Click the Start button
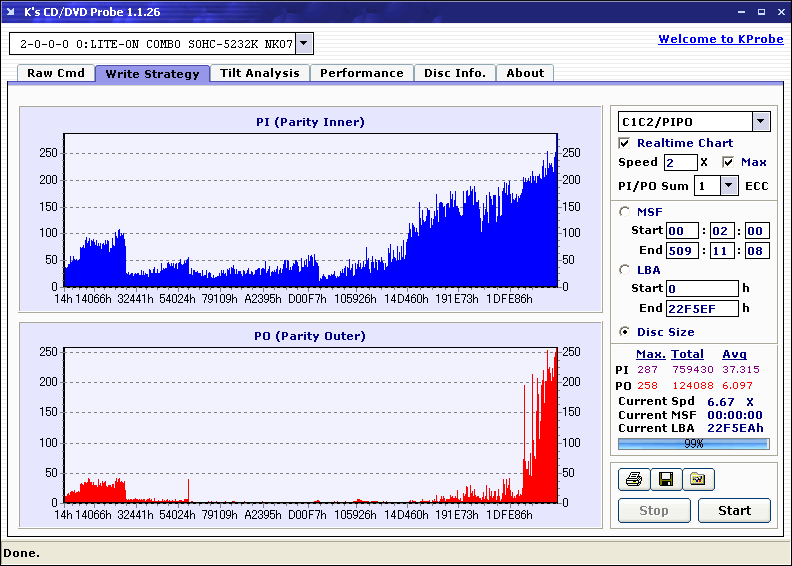The width and height of the screenshot is (792, 566). (x=734, y=510)
